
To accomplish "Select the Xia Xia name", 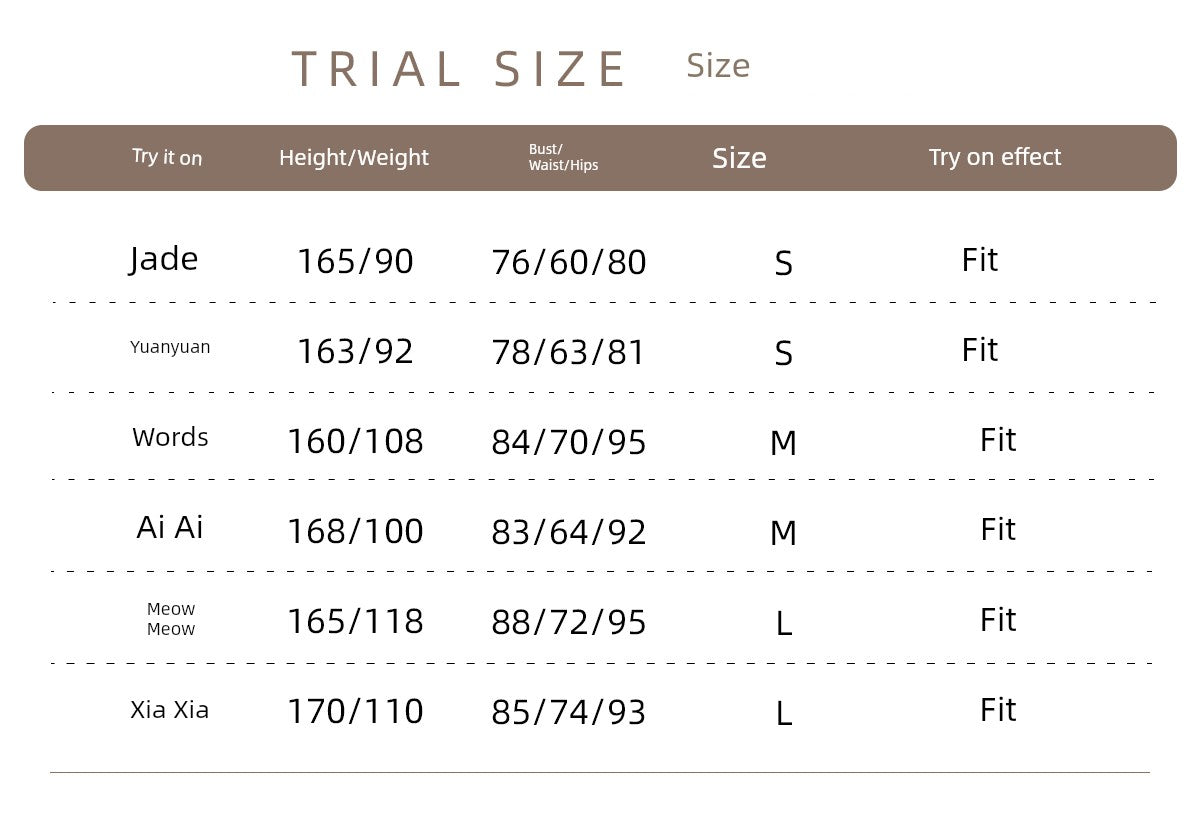I will [170, 710].
